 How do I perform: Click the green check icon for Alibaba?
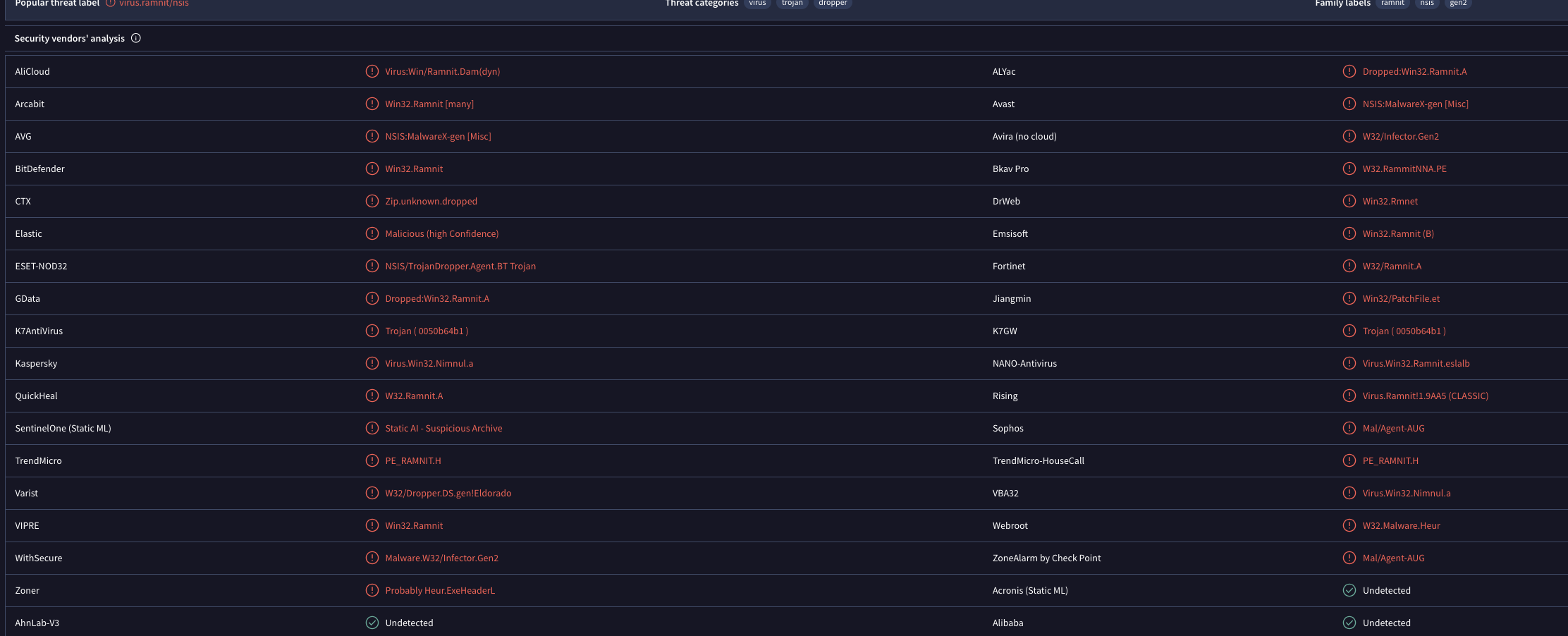tap(1349, 623)
